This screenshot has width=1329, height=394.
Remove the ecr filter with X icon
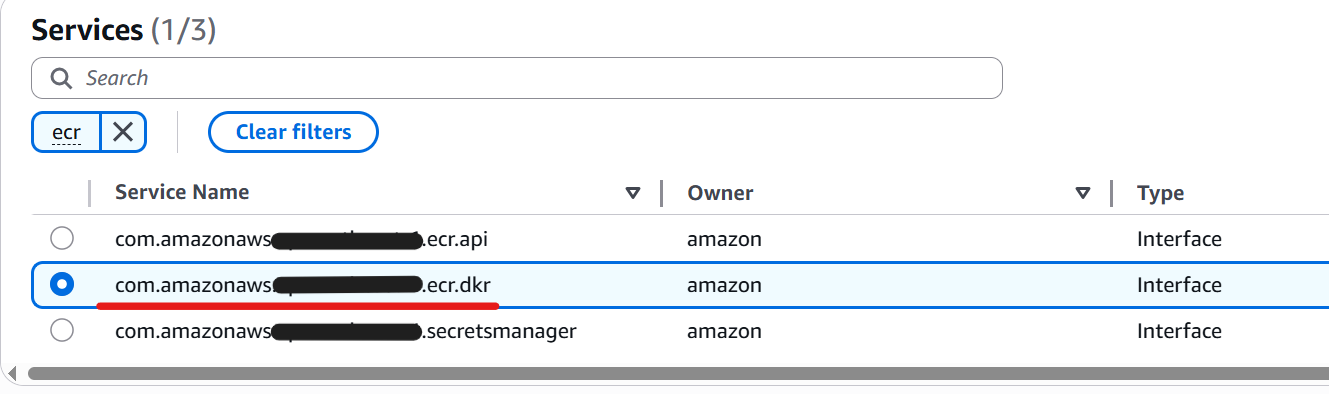click(123, 131)
